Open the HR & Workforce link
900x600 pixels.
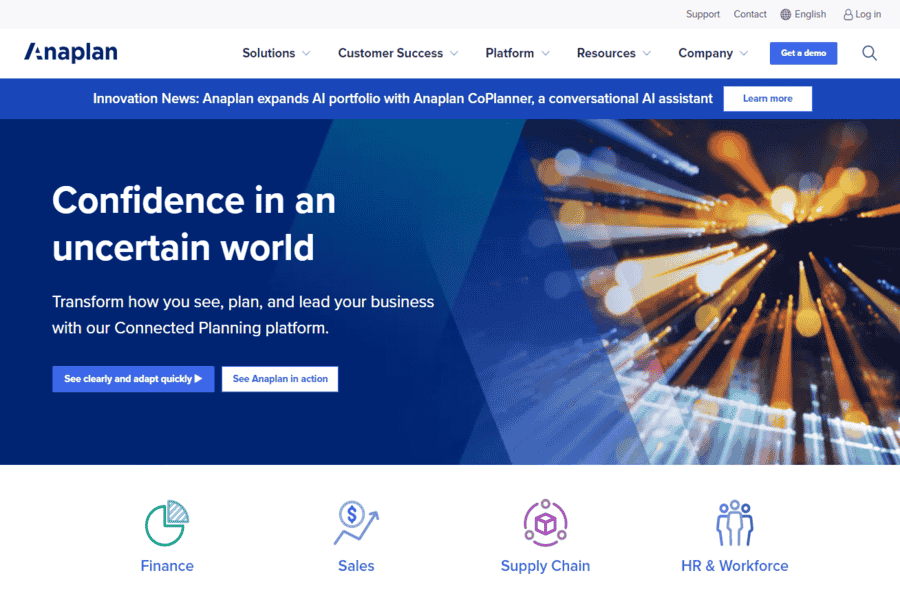(734, 566)
